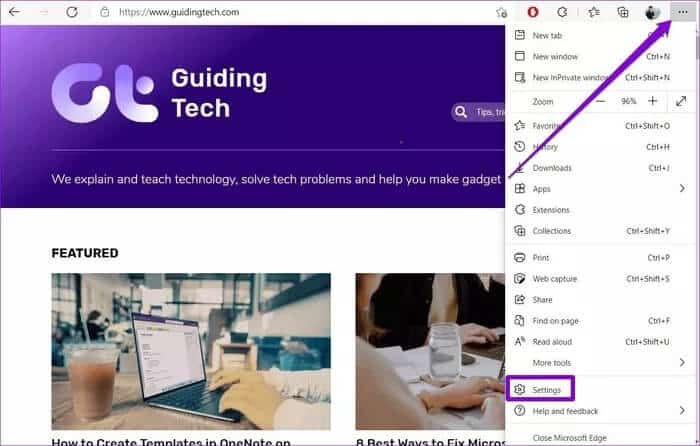Viewport: 700px width, 446px height.
Task: Reload the page with the refresh icon
Action: pyautogui.click(x=72, y=12)
